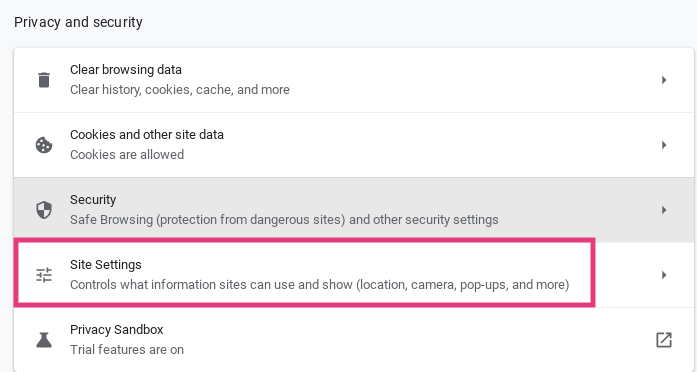Click 'Clear history, cookies, cache, and more'
This screenshot has height=372, width=697.
click(180, 90)
